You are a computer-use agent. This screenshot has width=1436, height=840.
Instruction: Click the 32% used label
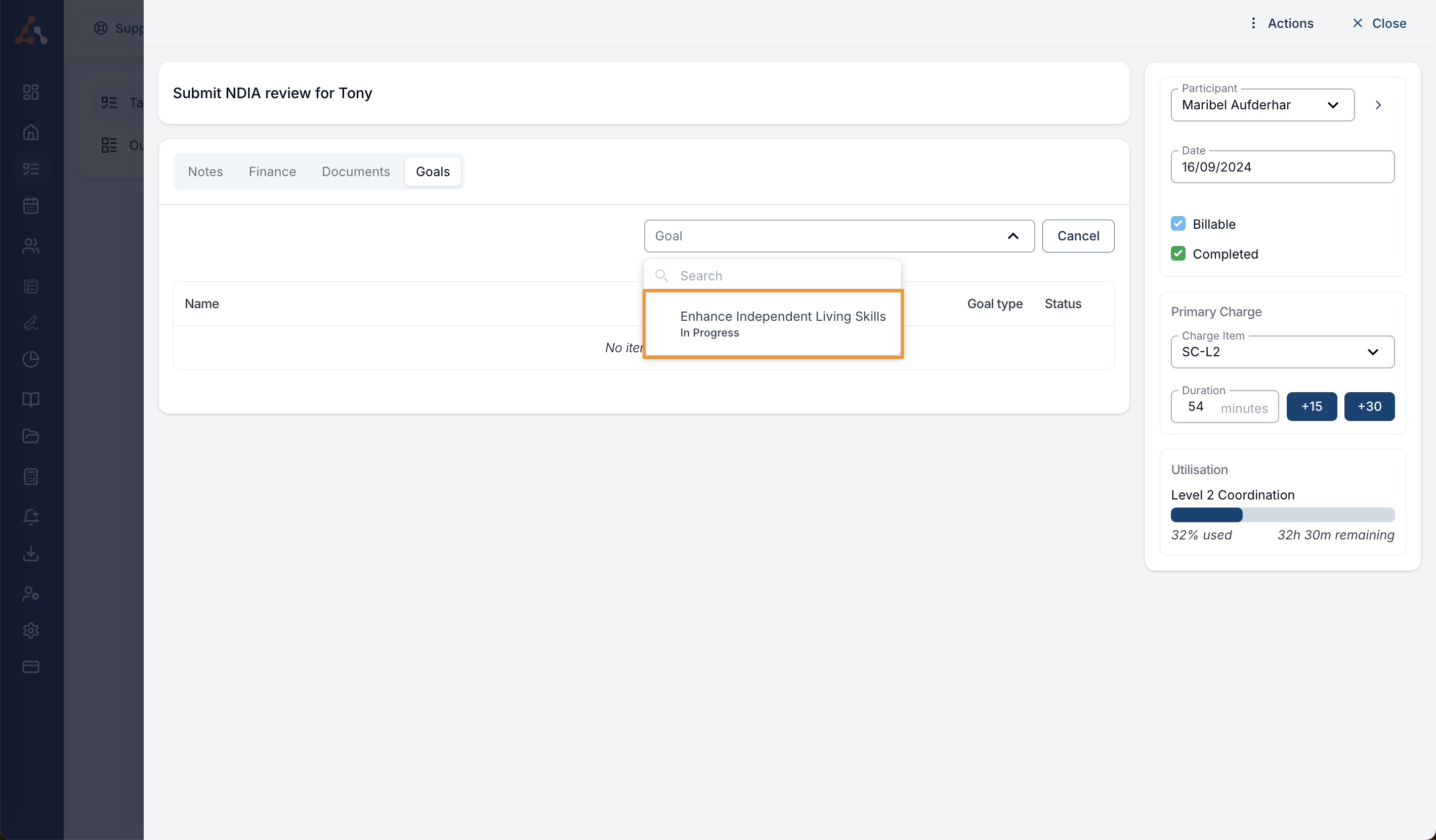click(1201, 535)
